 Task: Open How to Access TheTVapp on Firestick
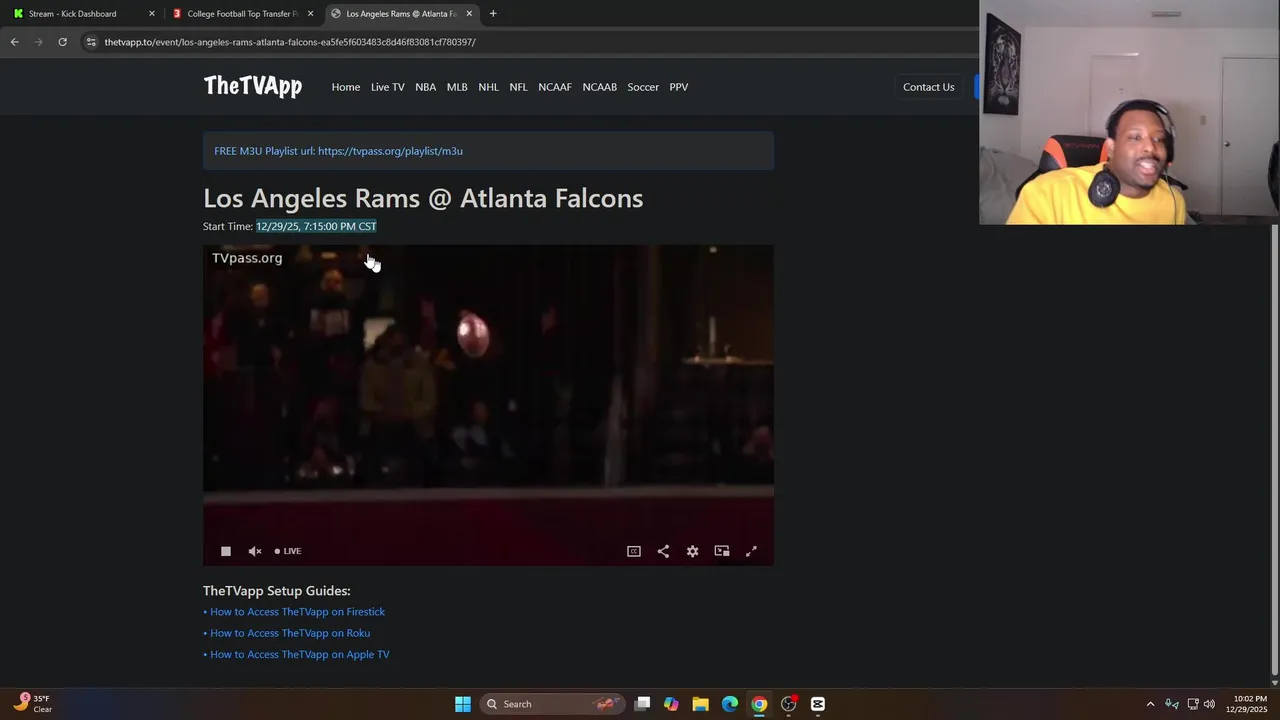pos(297,612)
